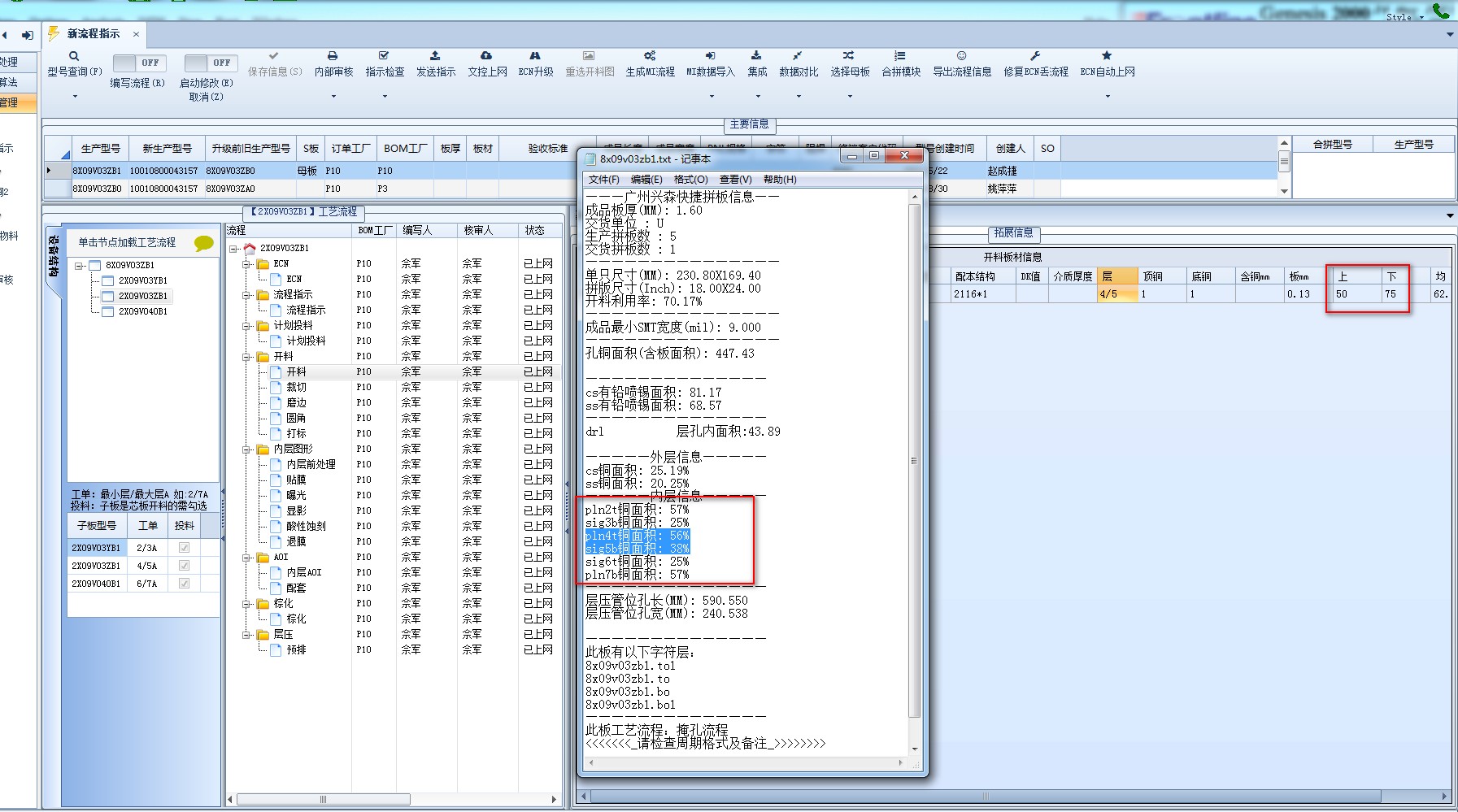Collapse the 内层图形 folder node
The height and width of the screenshot is (812, 1458).
click(x=246, y=449)
